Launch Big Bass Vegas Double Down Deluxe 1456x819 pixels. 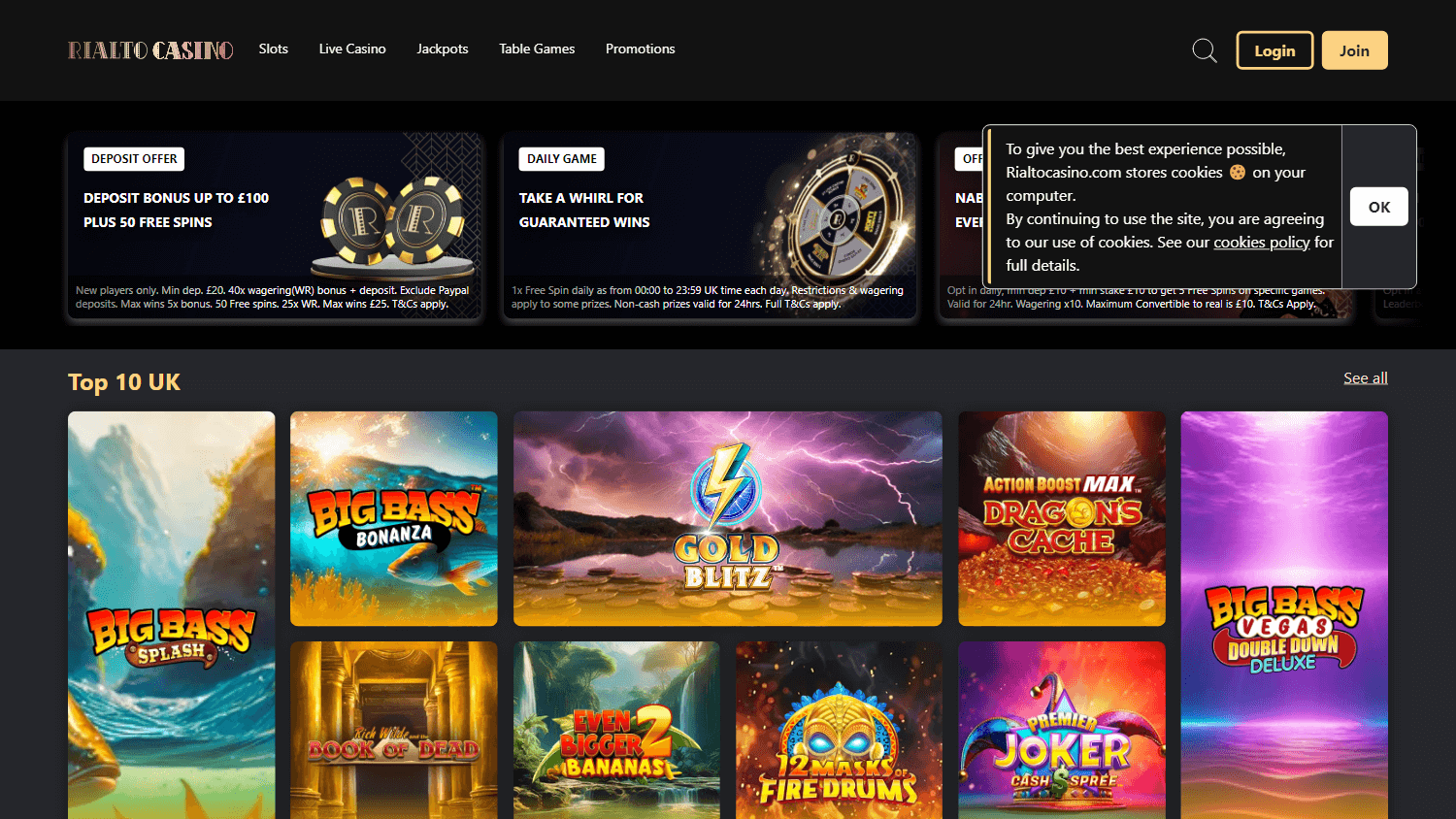tap(1284, 615)
